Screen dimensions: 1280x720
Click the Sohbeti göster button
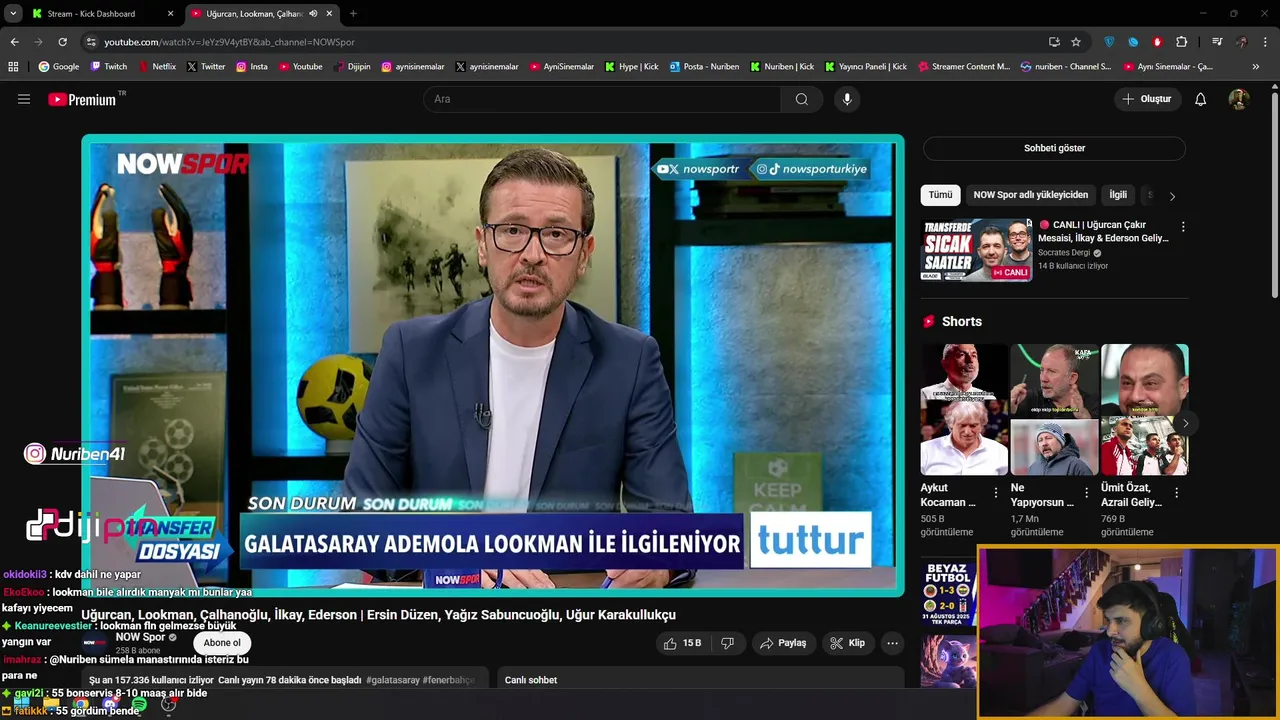(x=1054, y=148)
